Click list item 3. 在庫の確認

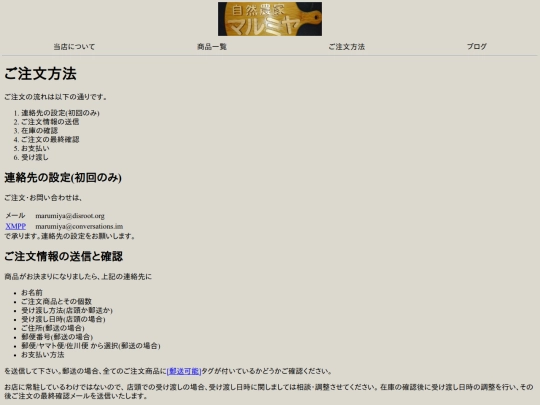point(40,131)
